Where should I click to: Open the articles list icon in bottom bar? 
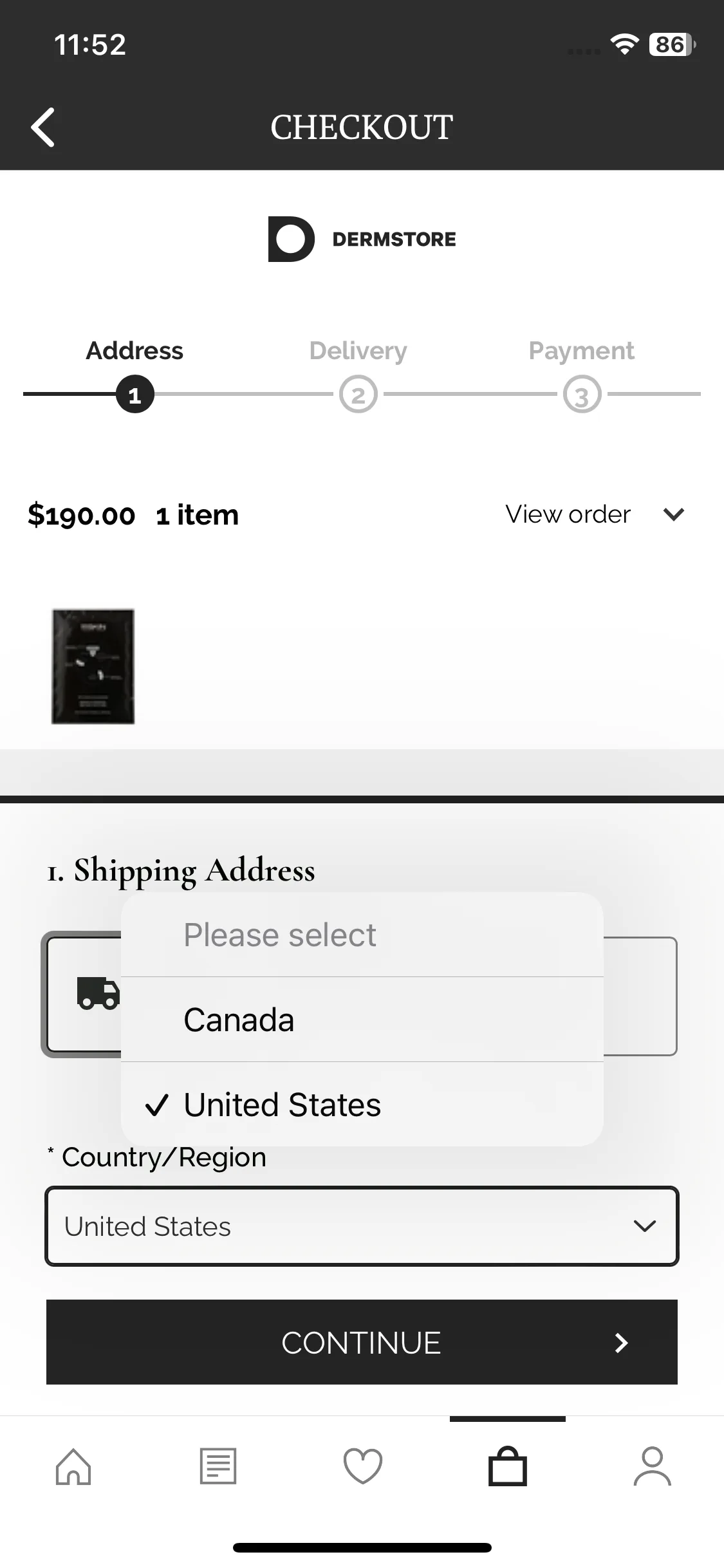pos(218,1466)
